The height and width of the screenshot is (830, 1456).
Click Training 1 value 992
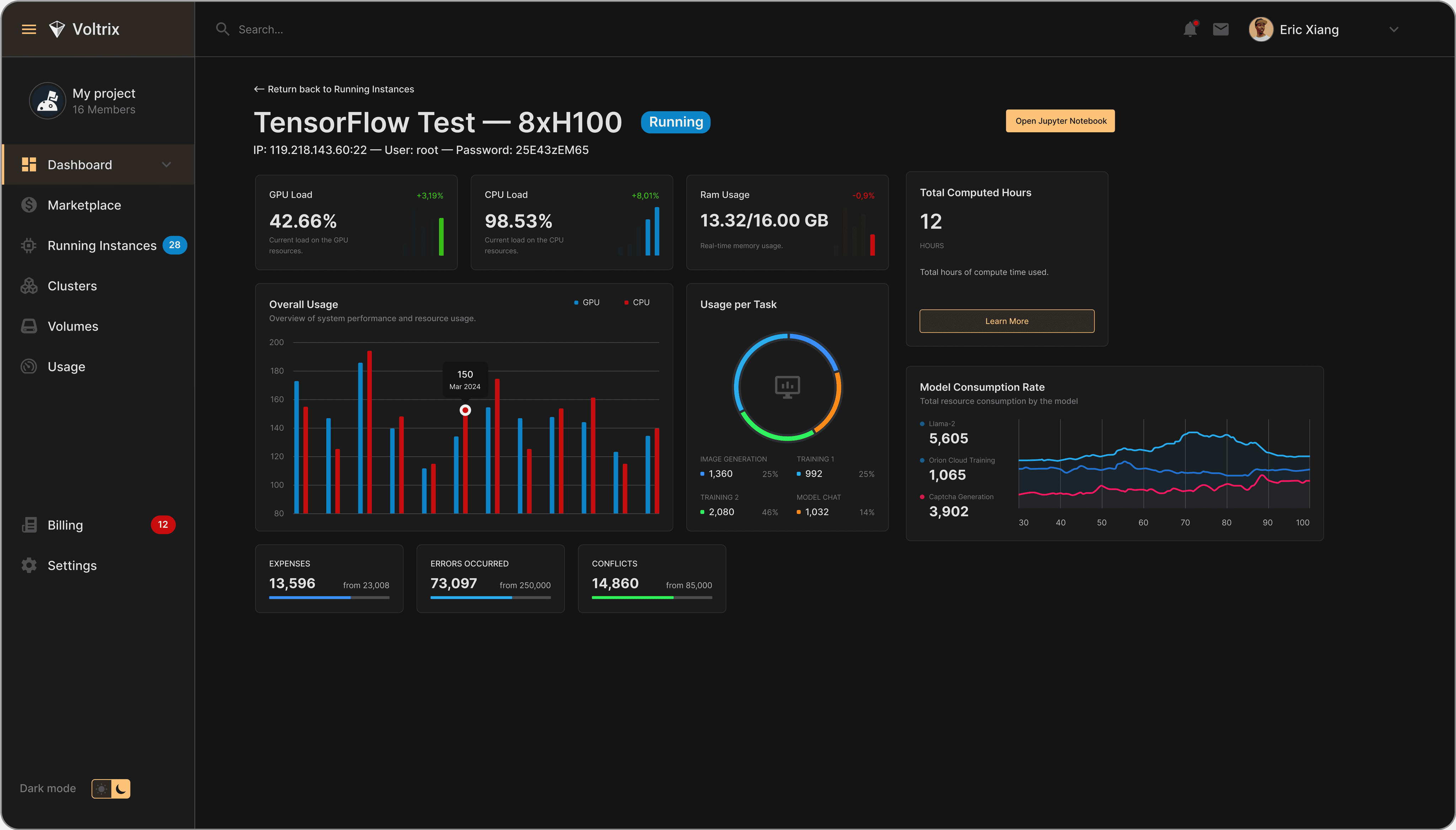tap(813, 474)
